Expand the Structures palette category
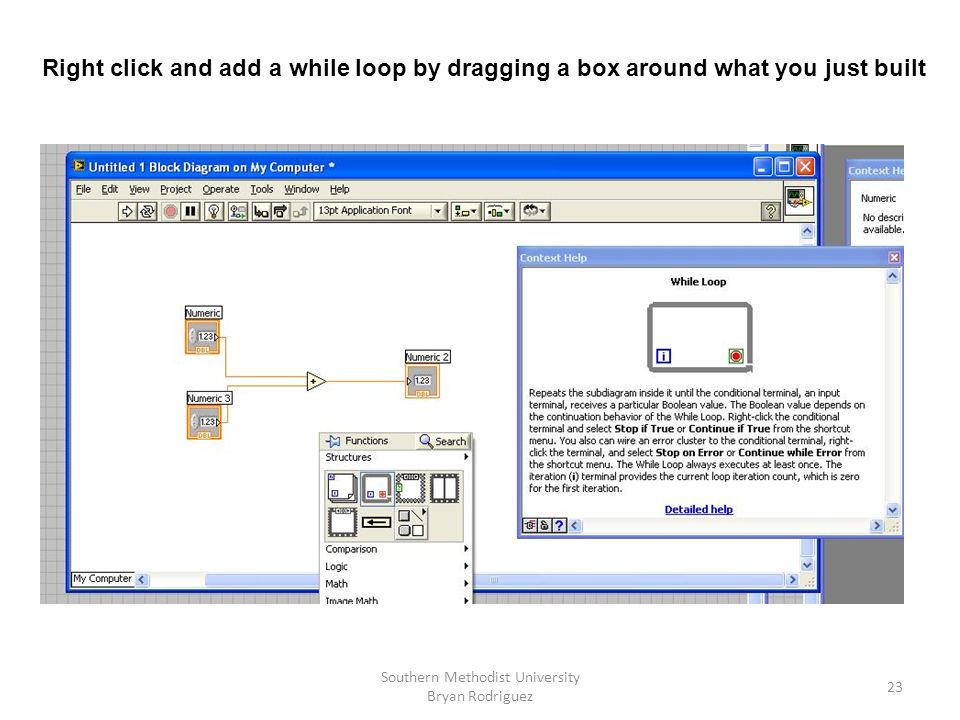Screen dimensions: 960x720 (396, 457)
